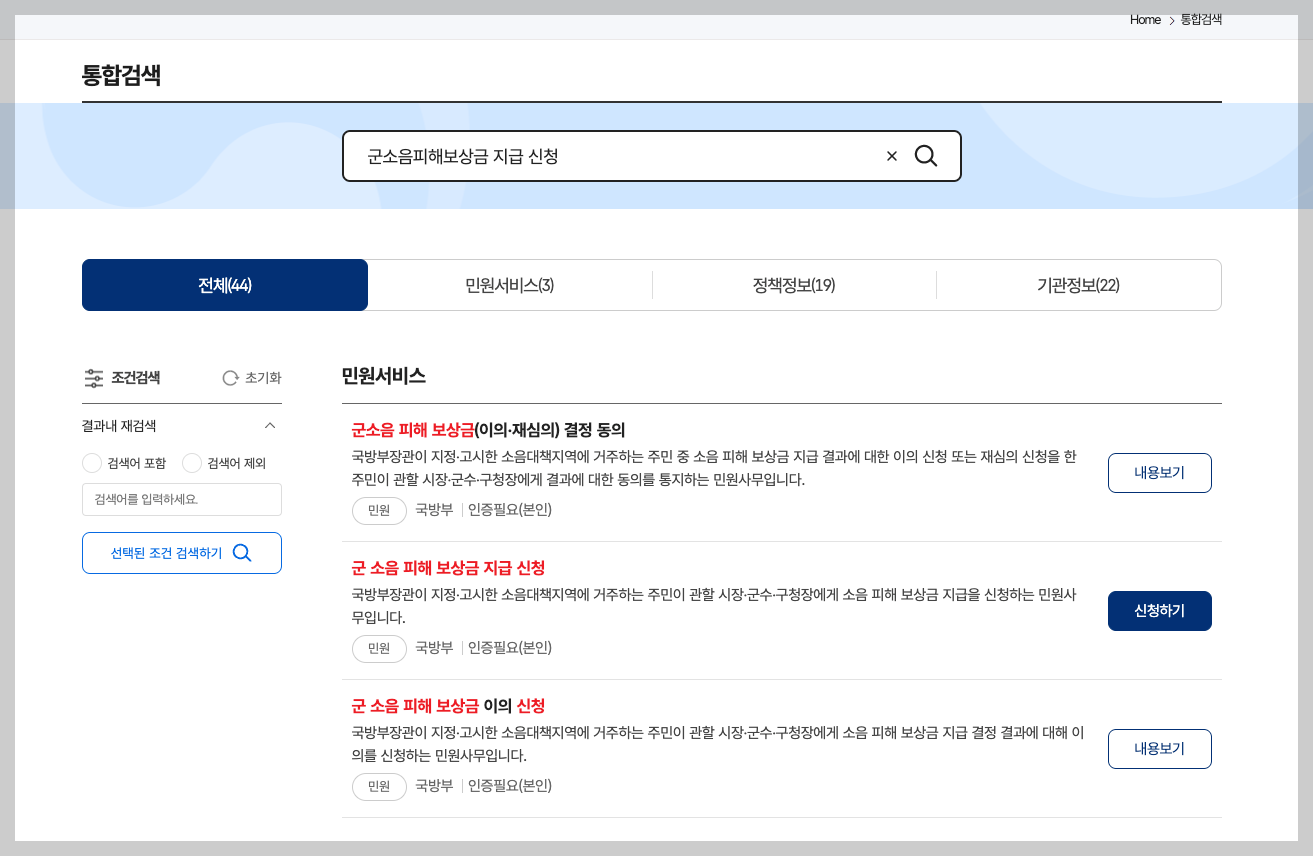The height and width of the screenshot is (856, 1313).
Task: Click the 조건검색 filter icon
Action: tap(93, 378)
